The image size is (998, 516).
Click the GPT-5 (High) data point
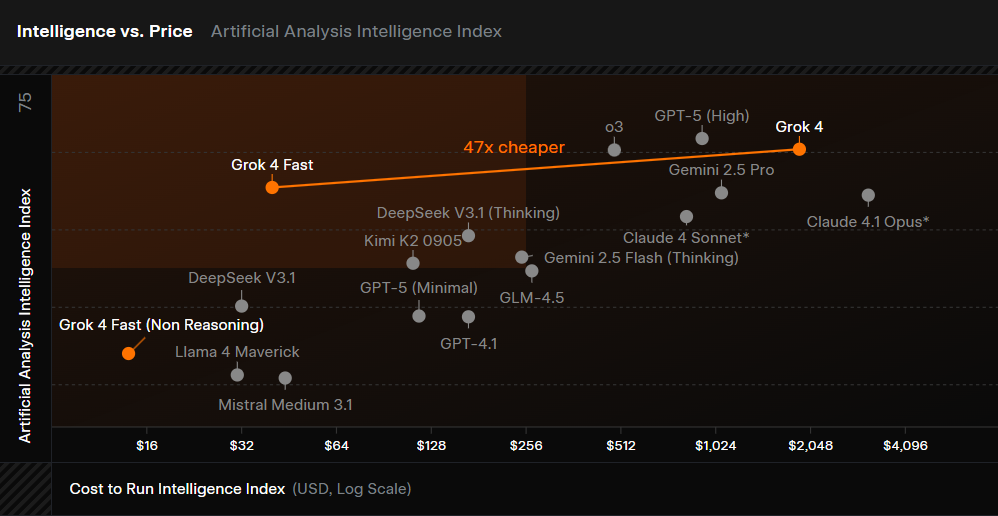(702, 138)
